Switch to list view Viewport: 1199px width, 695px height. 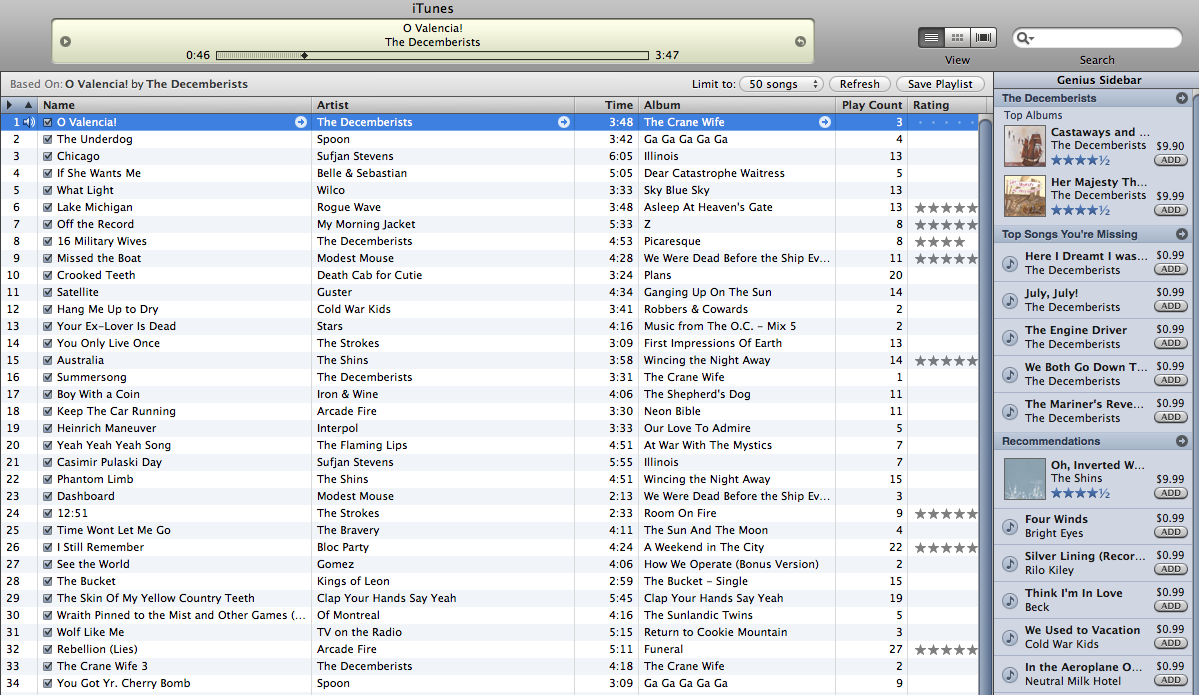931,37
